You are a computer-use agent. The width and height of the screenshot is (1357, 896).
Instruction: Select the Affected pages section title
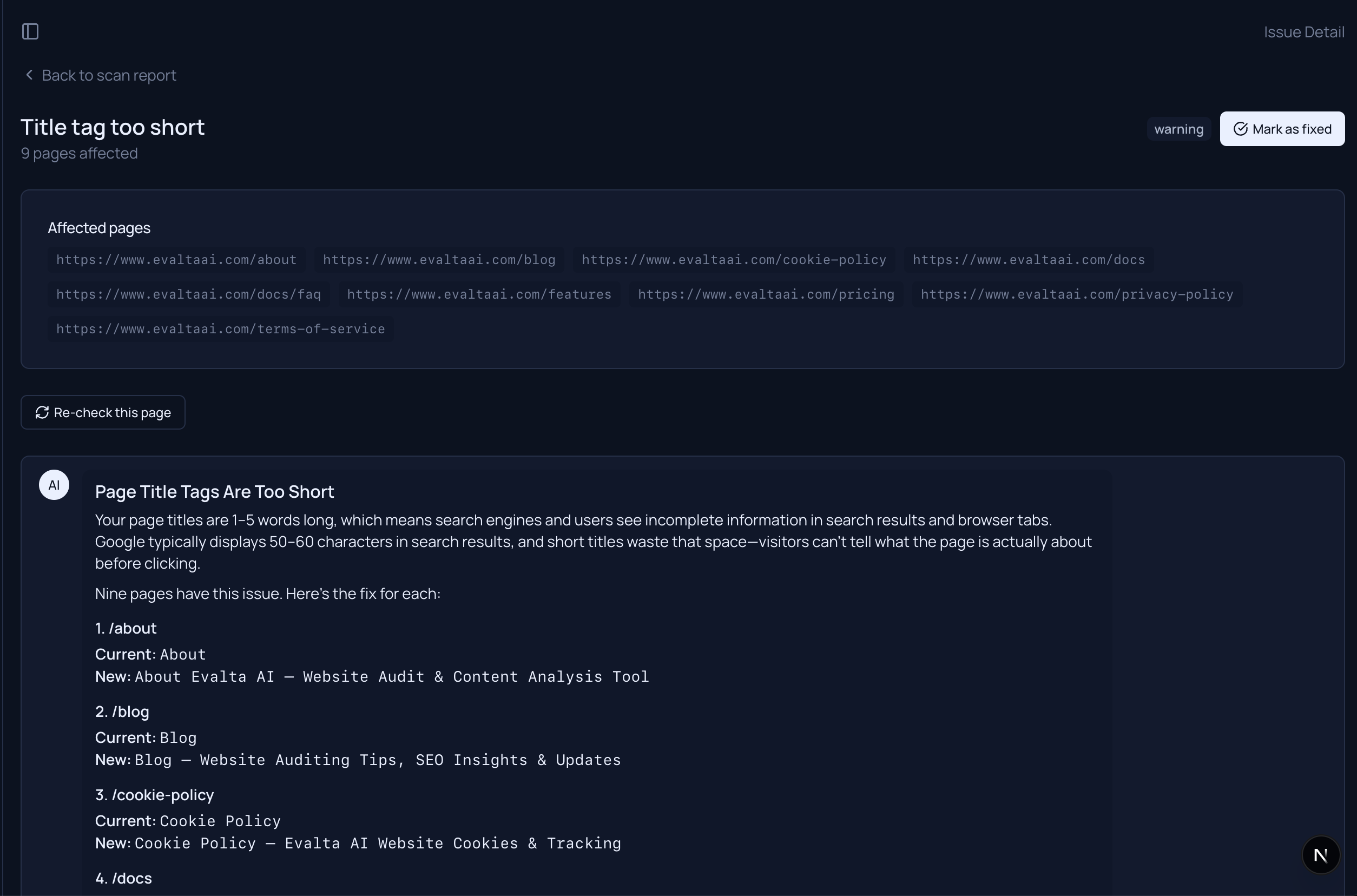(x=98, y=227)
